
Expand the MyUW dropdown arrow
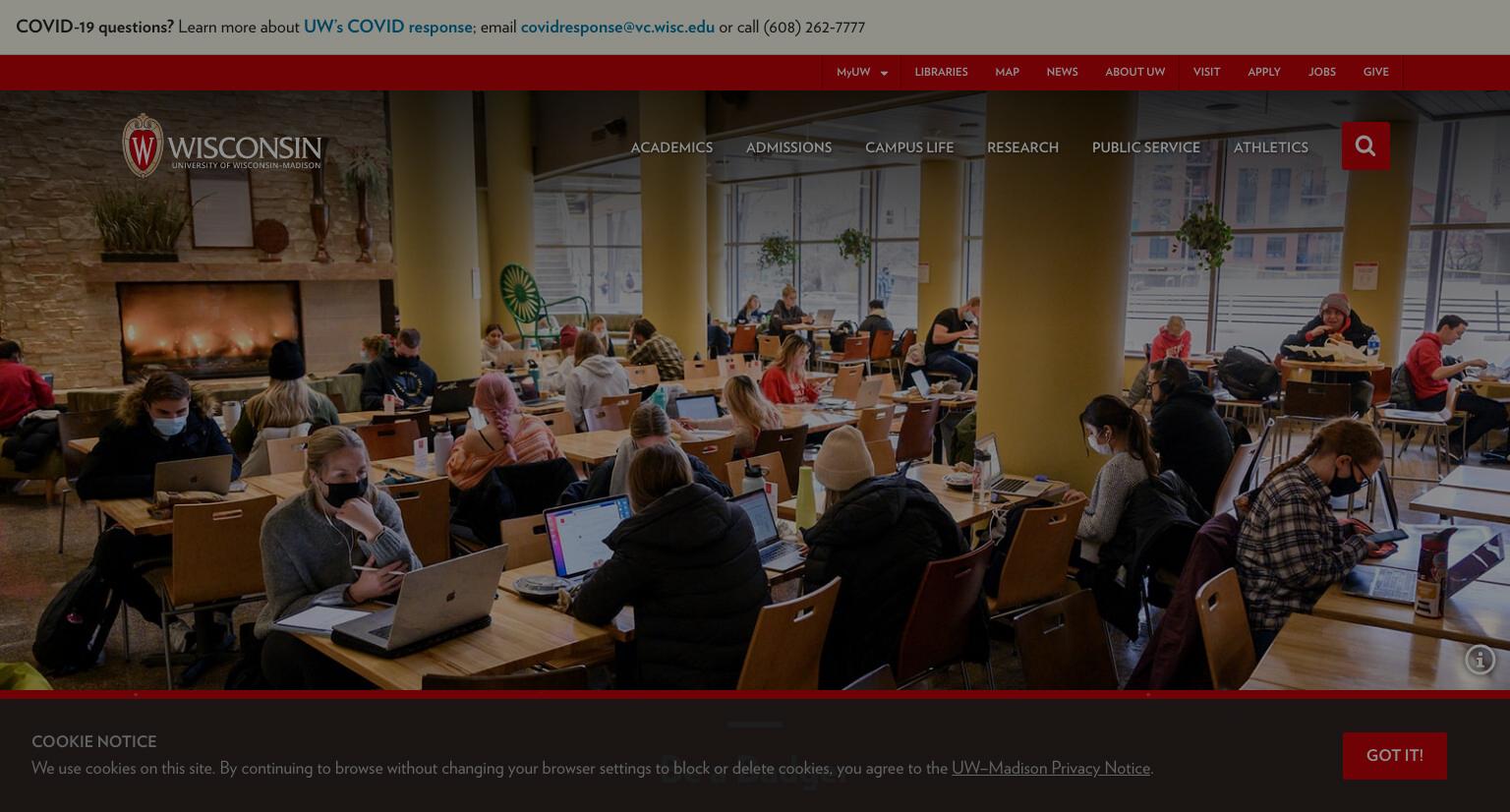pyautogui.click(x=884, y=73)
